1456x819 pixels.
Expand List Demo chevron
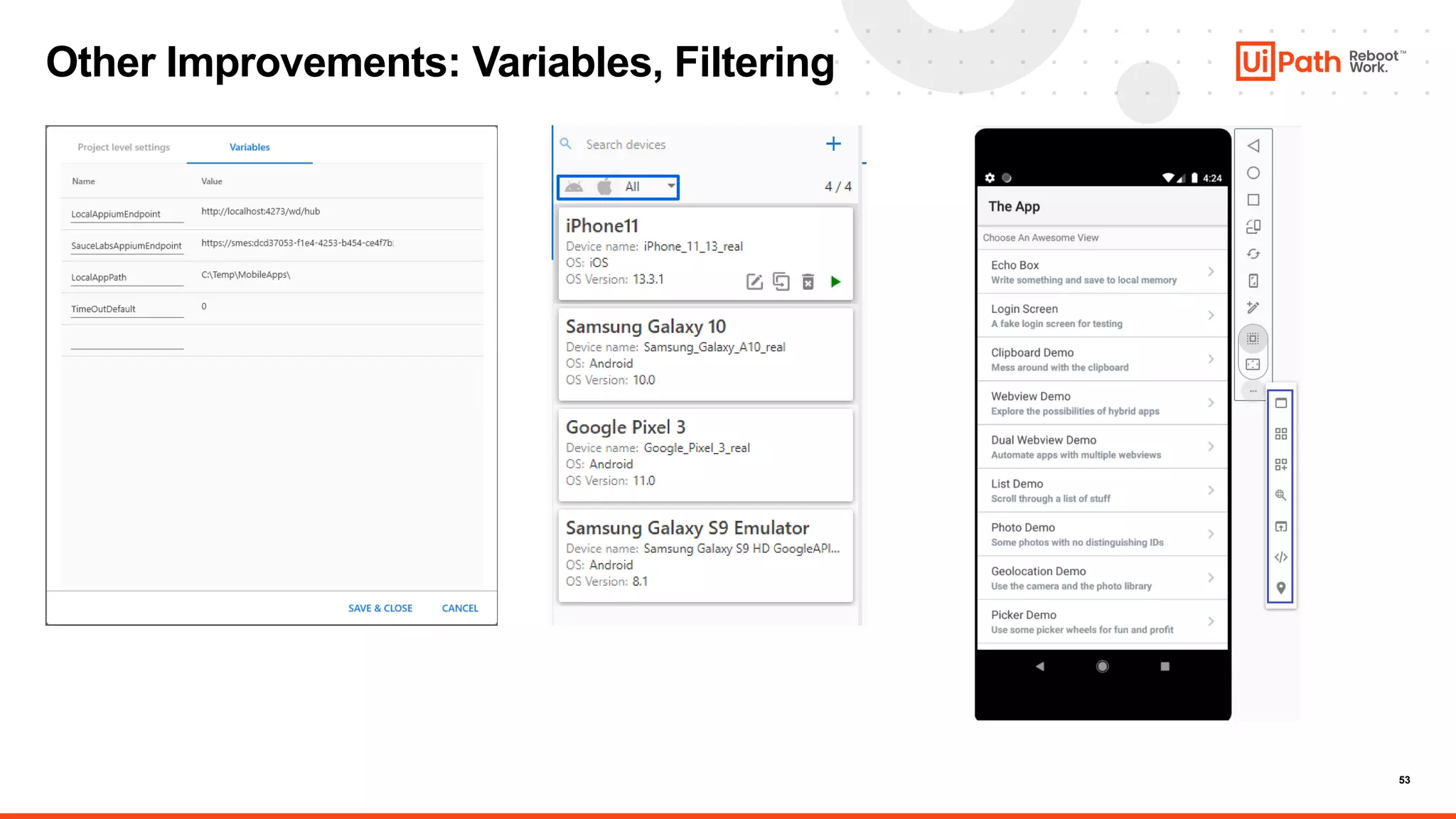(1211, 490)
